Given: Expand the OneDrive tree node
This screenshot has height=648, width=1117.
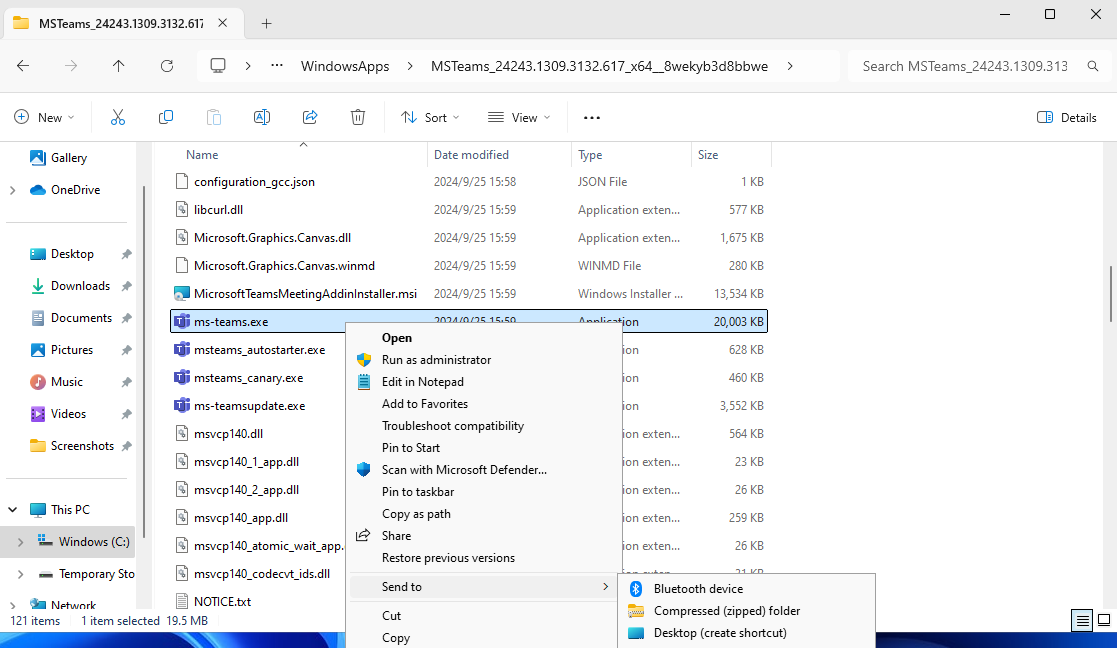Looking at the screenshot, I should [x=12, y=190].
